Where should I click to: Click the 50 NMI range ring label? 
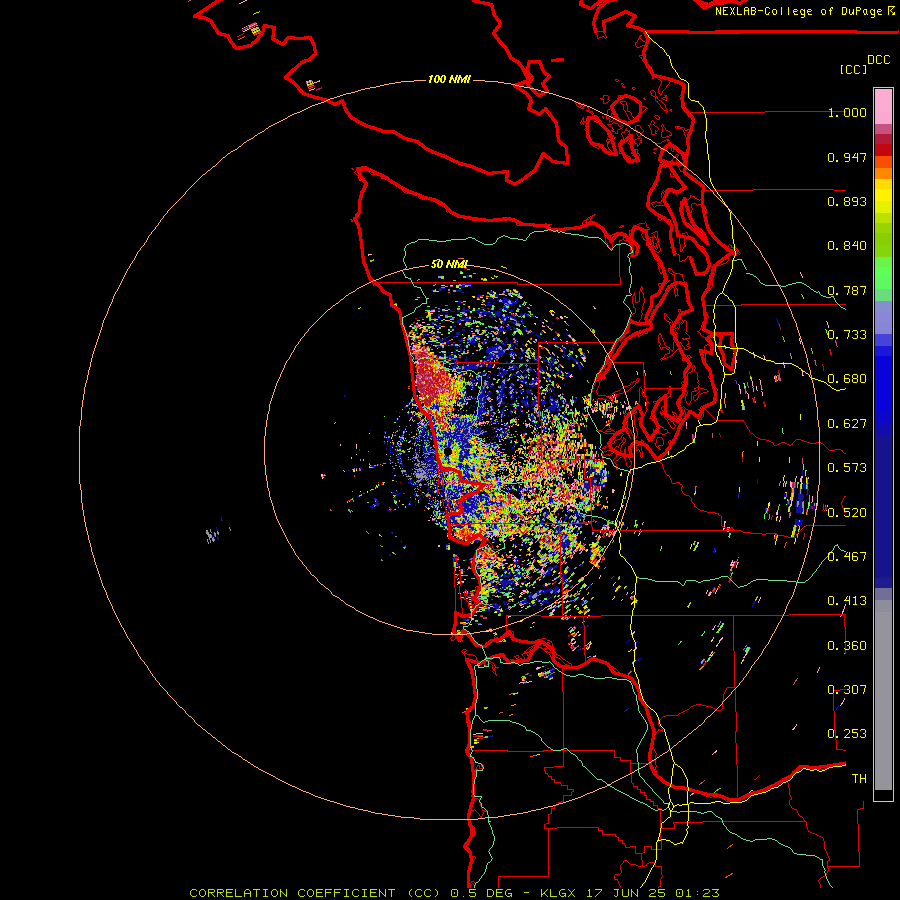(449, 264)
